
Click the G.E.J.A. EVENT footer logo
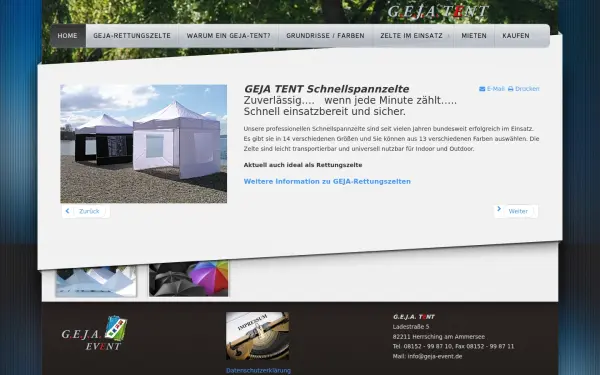tap(95, 333)
